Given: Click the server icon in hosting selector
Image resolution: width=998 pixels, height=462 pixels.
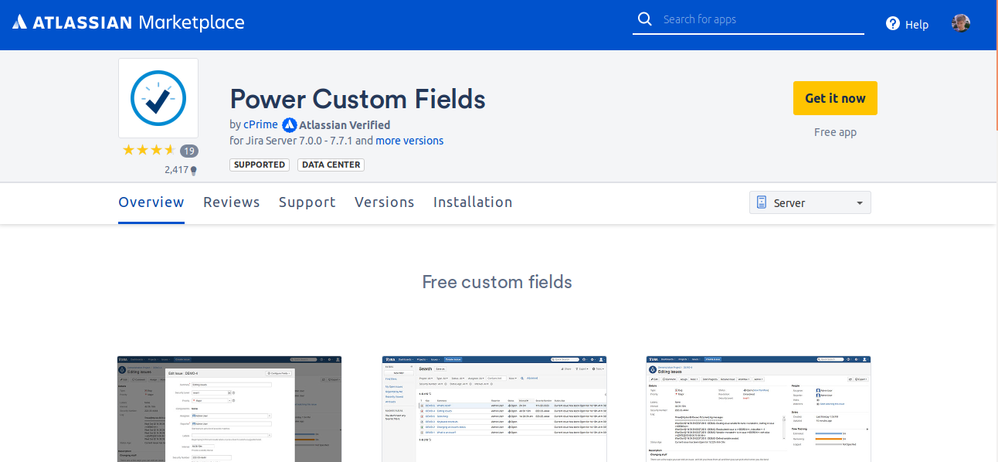Looking at the screenshot, I should [x=761, y=203].
